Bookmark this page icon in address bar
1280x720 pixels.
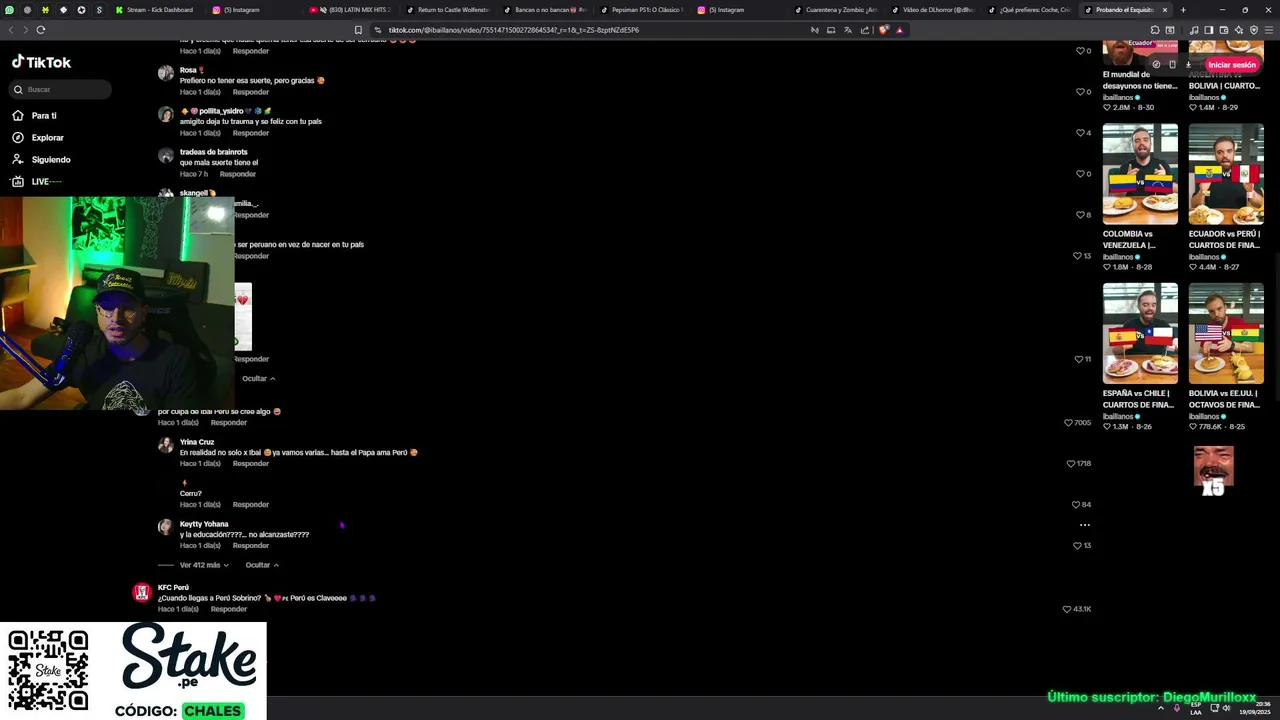coord(359,30)
